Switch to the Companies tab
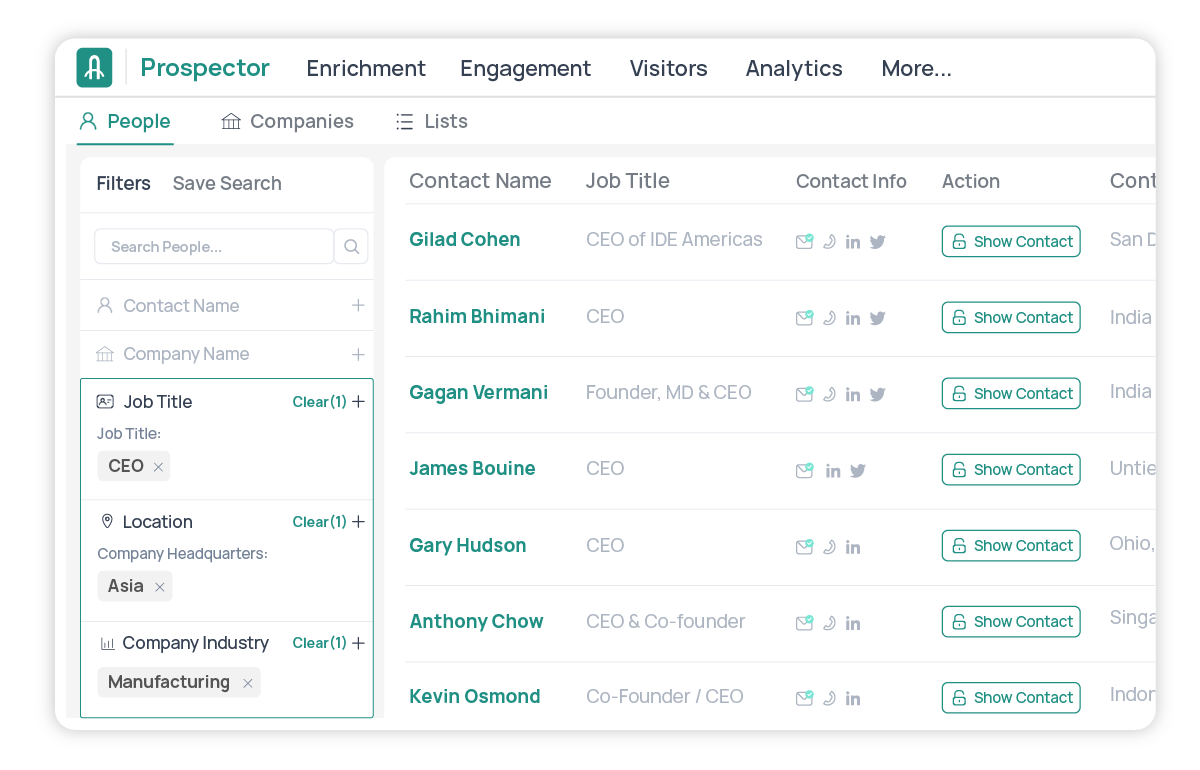Image resolution: width=1200 pixels, height=770 pixels. tap(287, 121)
